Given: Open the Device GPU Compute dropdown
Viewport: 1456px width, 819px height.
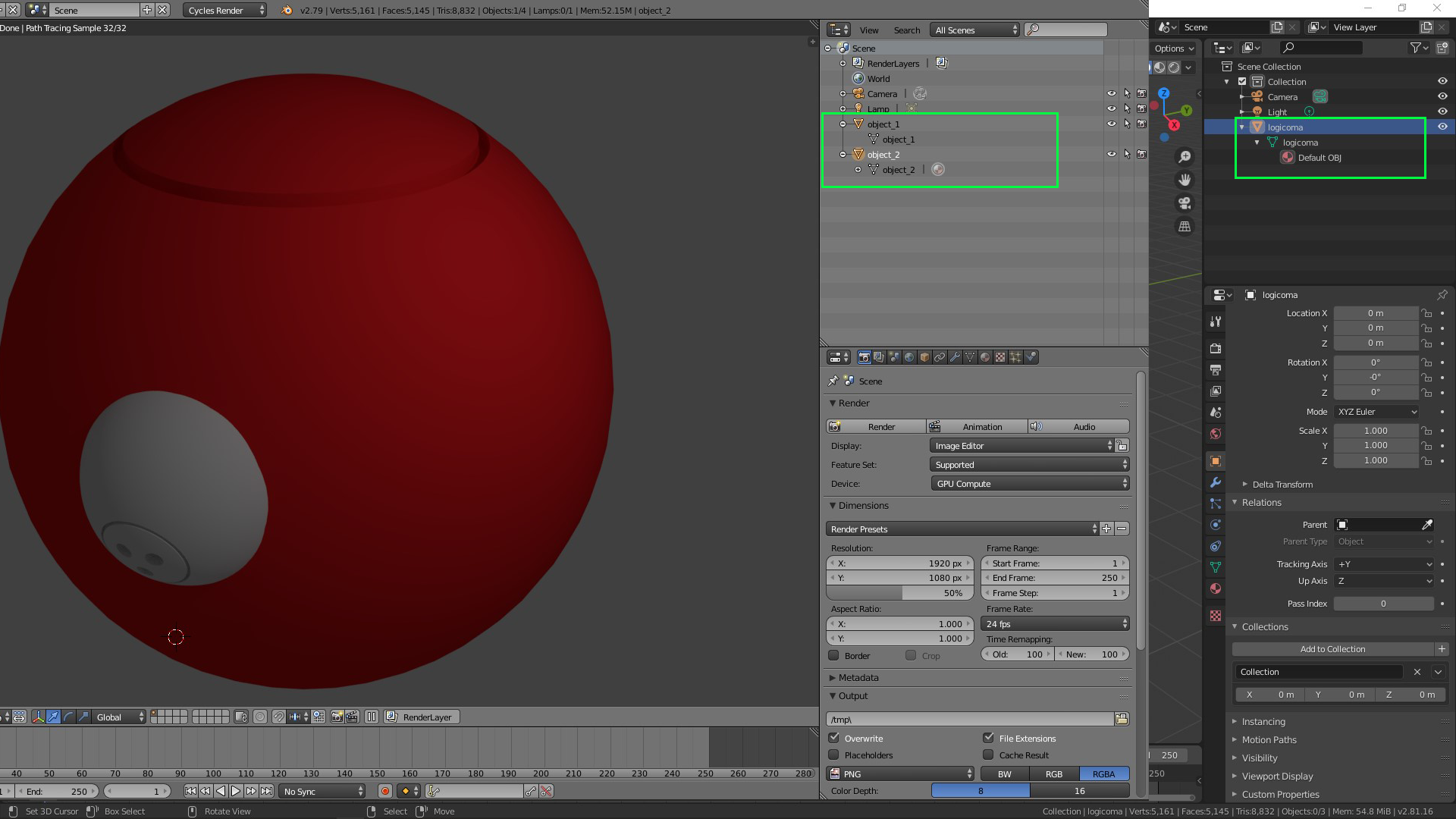Looking at the screenshot, I should [1030, 483].
